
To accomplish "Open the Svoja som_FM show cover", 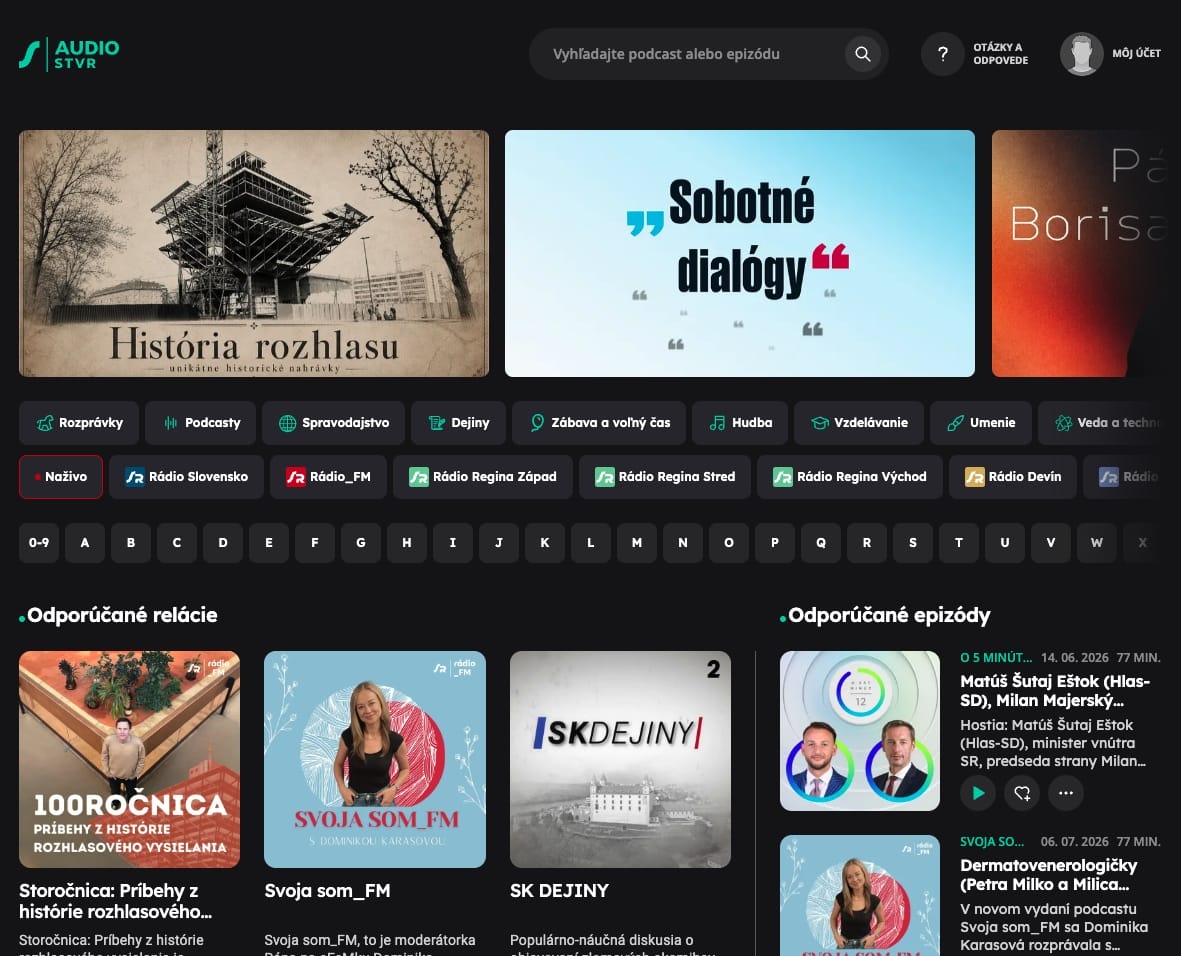I will 375,759.
